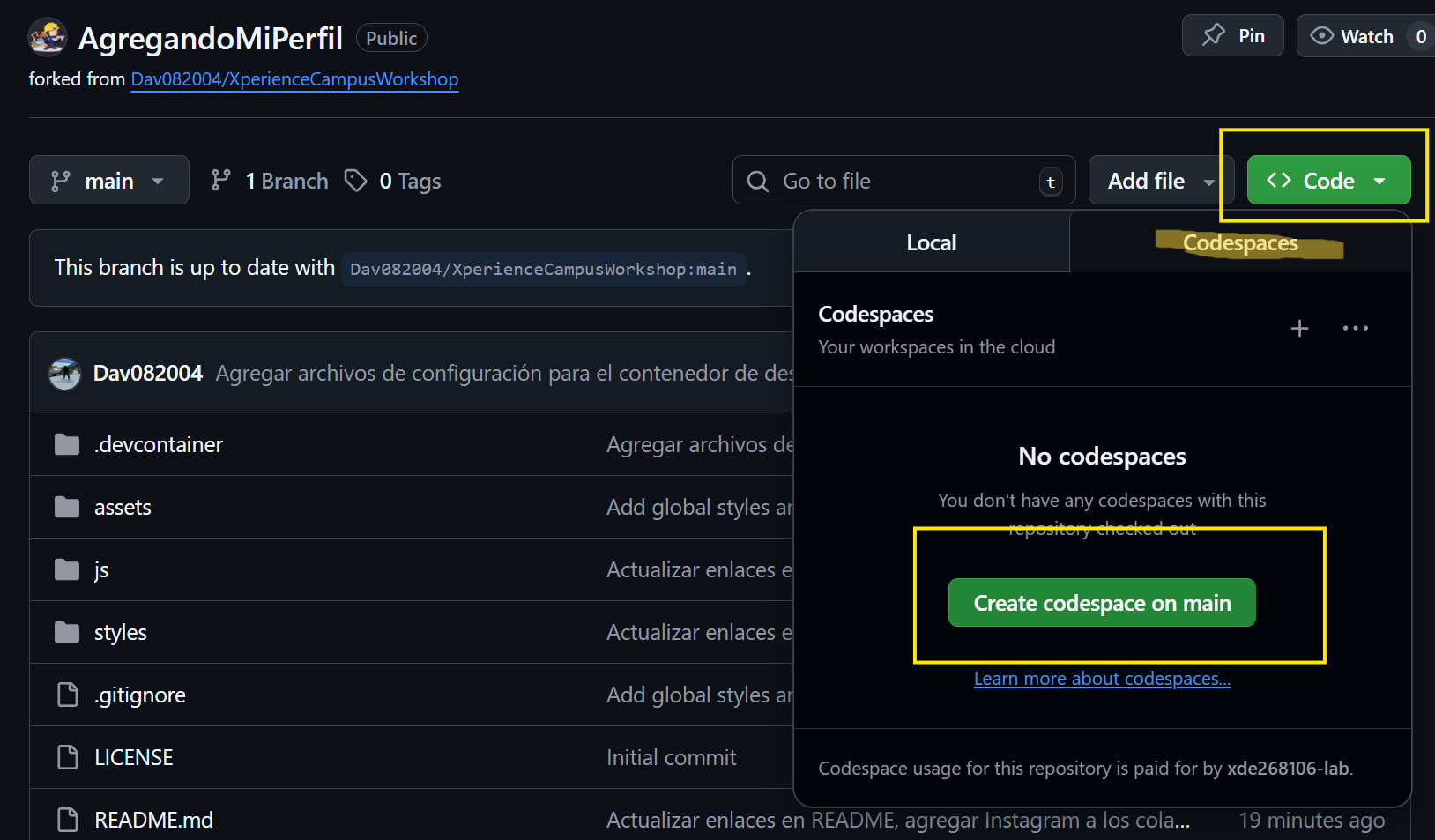Pin this repository
Viewport: 1435px width, 840px height.
(1232, 35)
